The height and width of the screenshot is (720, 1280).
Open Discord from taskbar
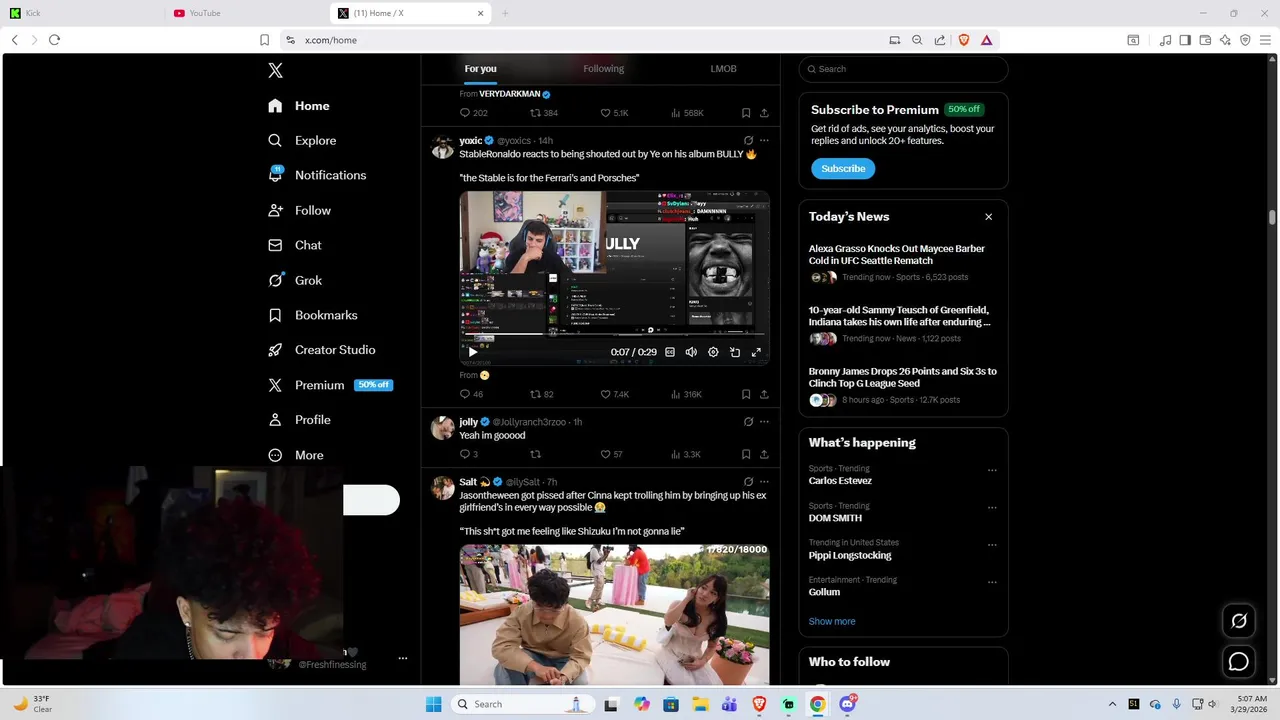pyautogui.click(x=847, y=704)
